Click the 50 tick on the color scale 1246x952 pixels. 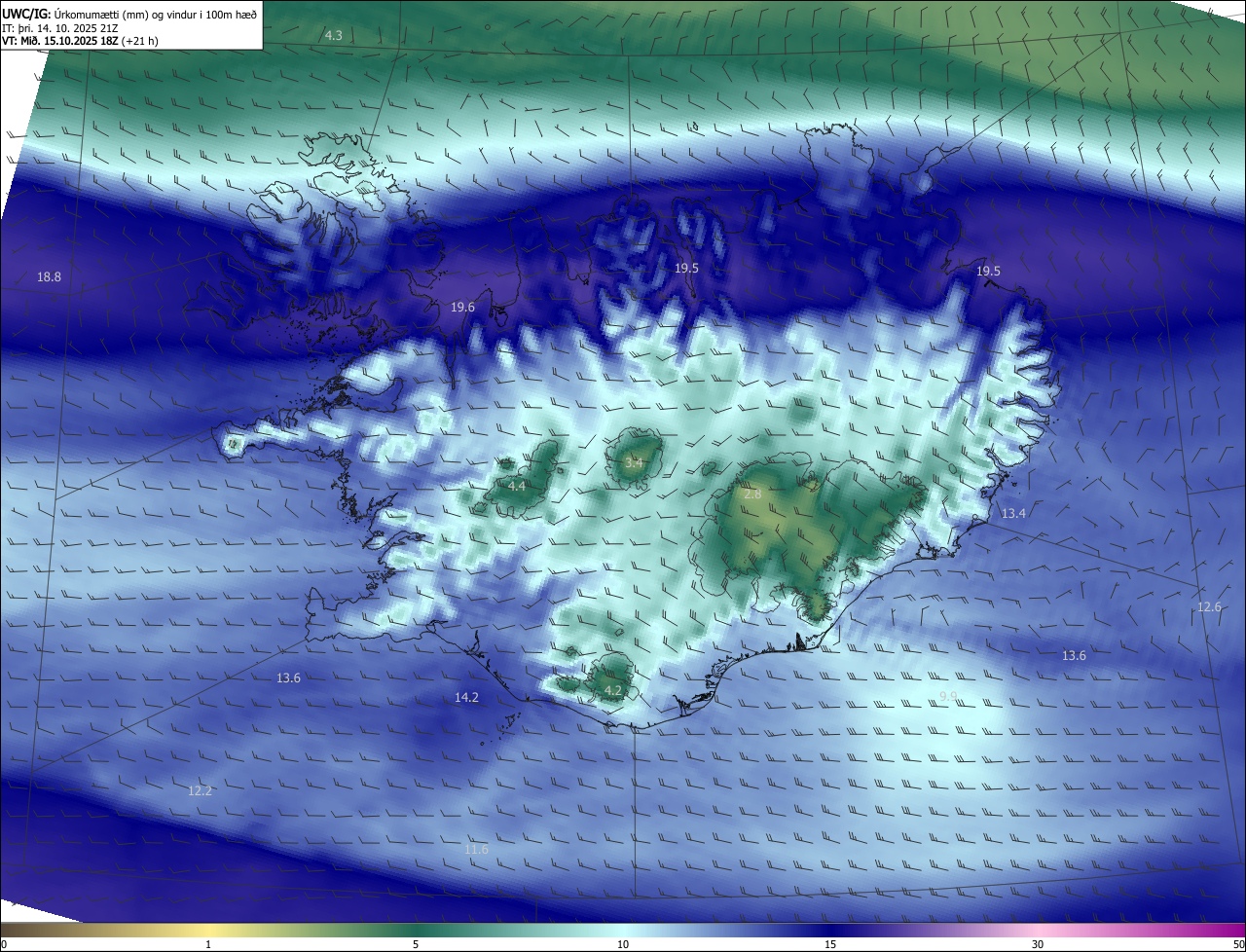pos(1238,944)
